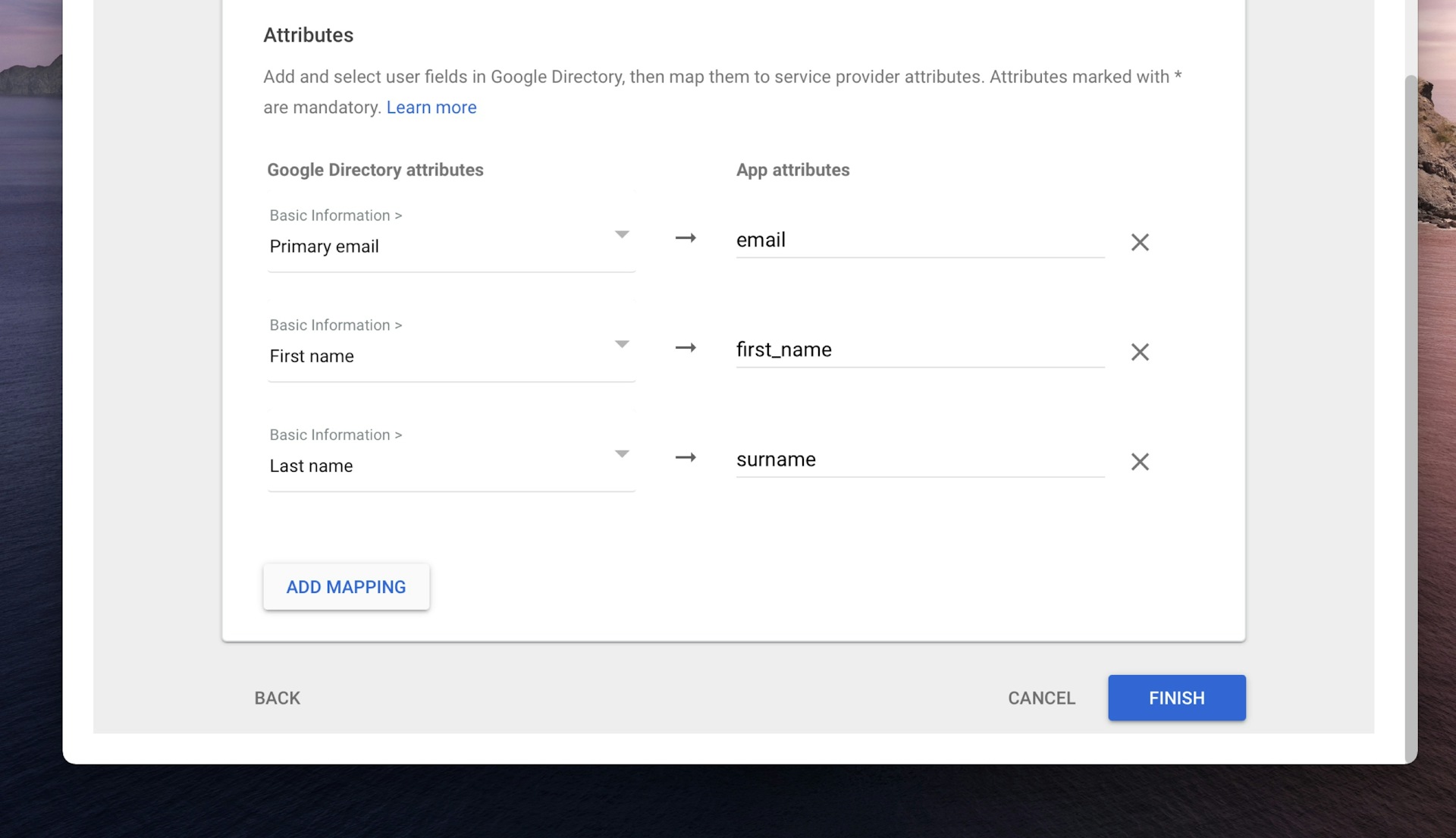This screenshot has width=1456, height=838.
Task: Click the BACK navigation button
Action: point(277,697)
